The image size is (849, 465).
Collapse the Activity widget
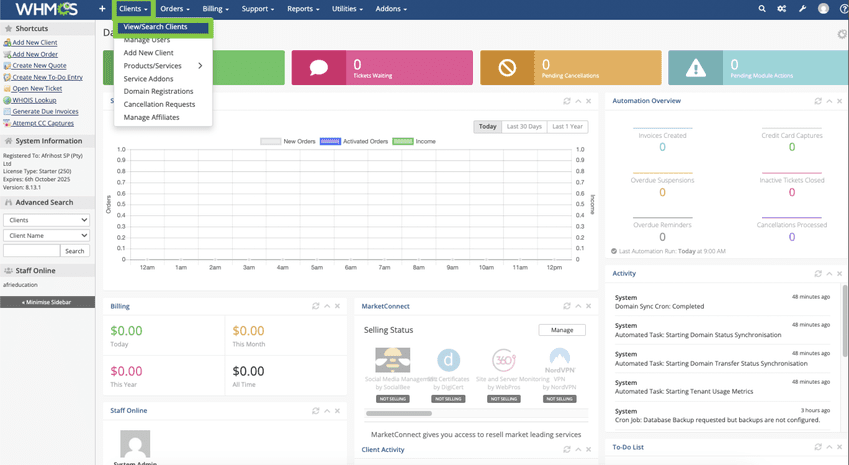pos(829,273)
